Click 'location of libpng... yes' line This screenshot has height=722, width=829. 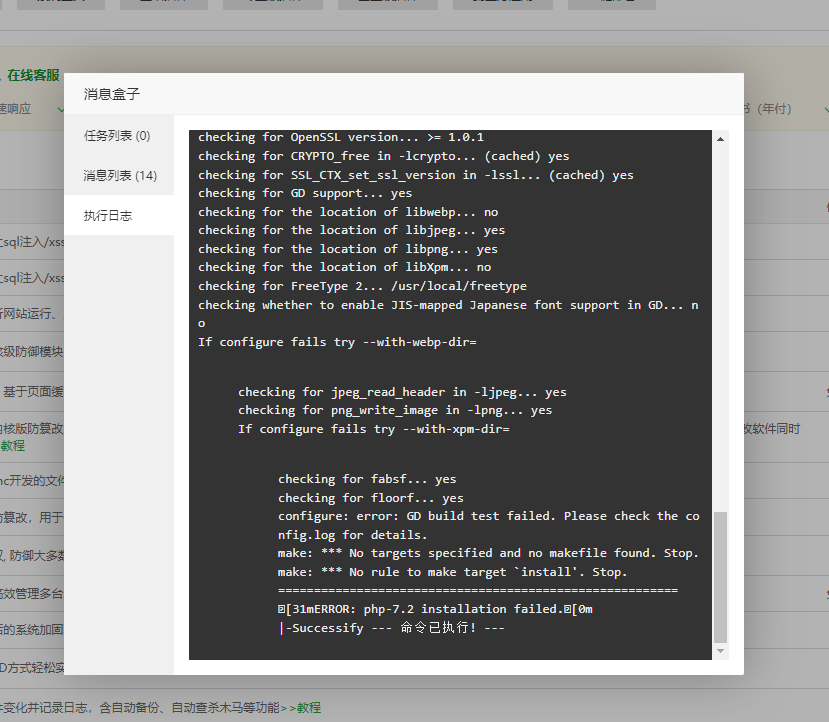click(348, 249)
